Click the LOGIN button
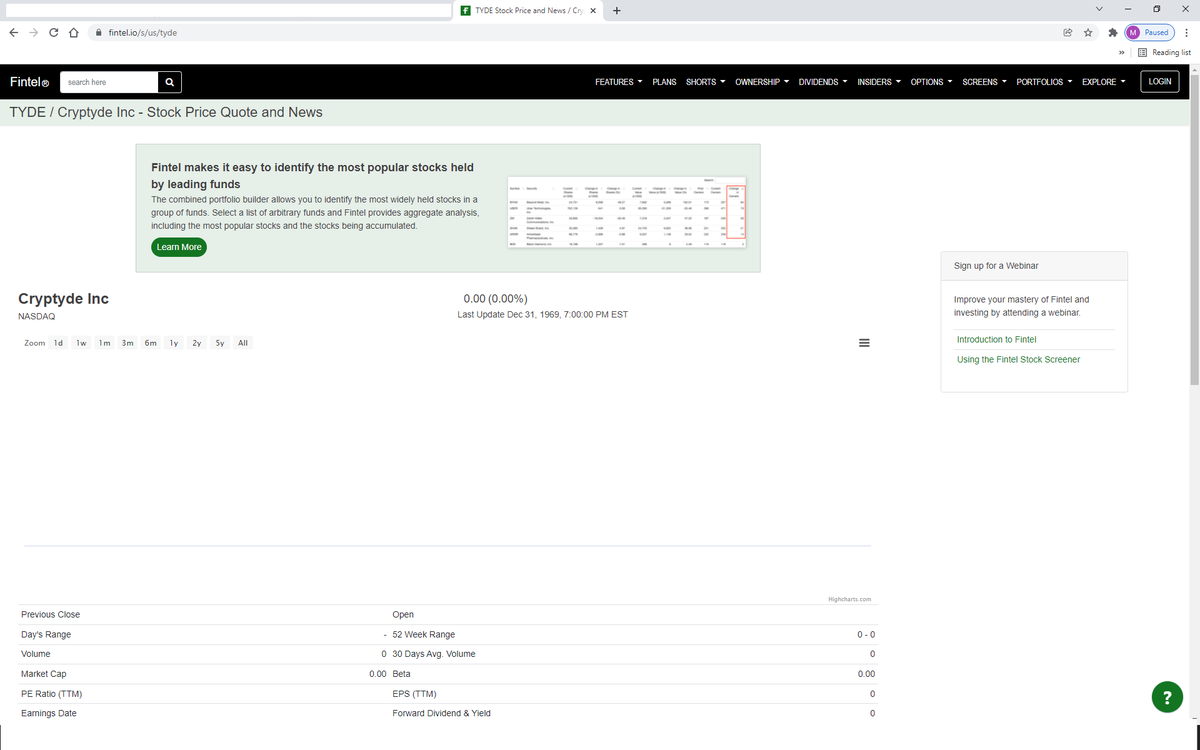This screenshot has width=1200, height=750. pyautogui.click(x=1160, y=82)
